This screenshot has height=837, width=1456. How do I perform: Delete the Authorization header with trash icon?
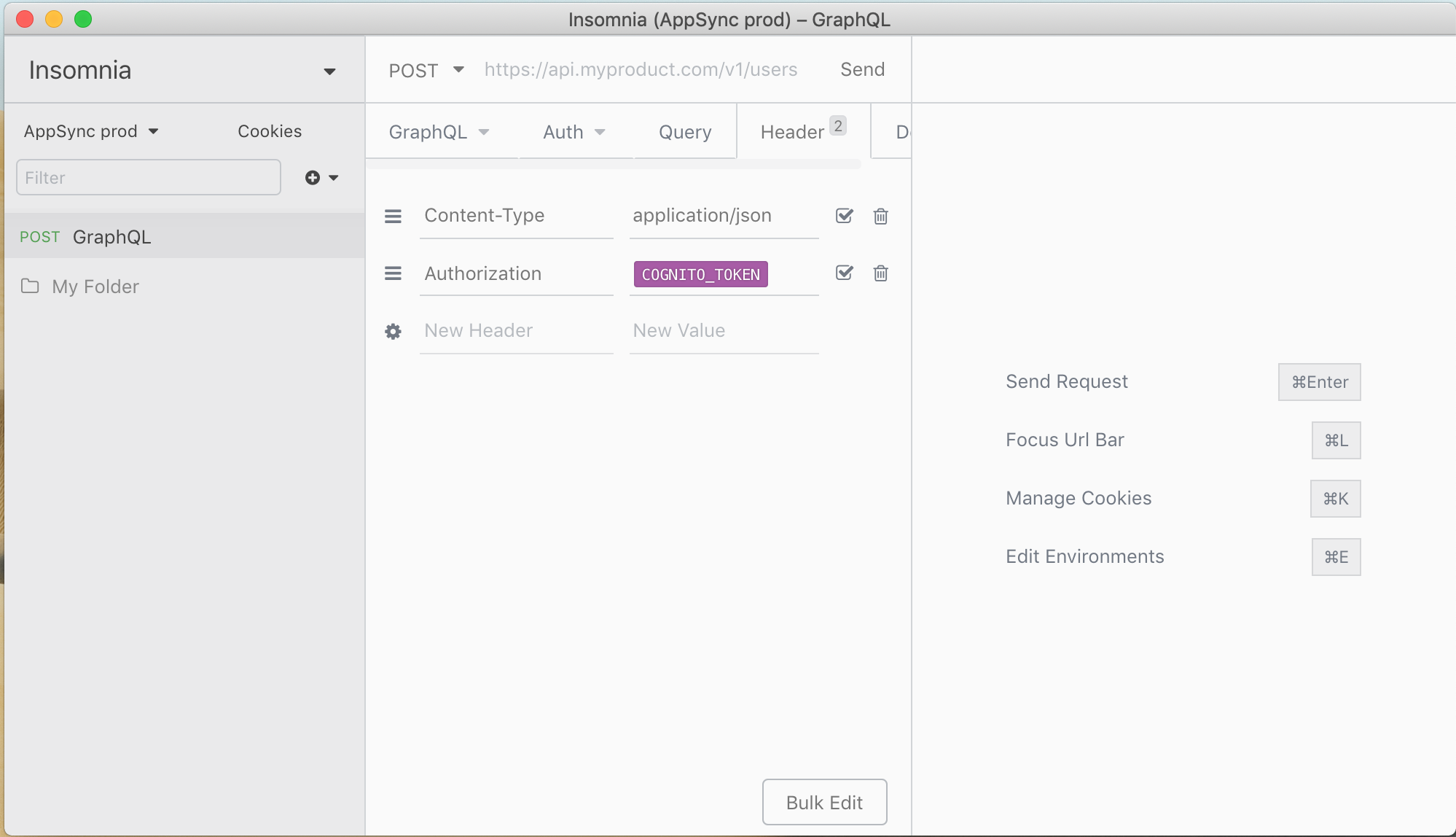[x=880, y=273]
